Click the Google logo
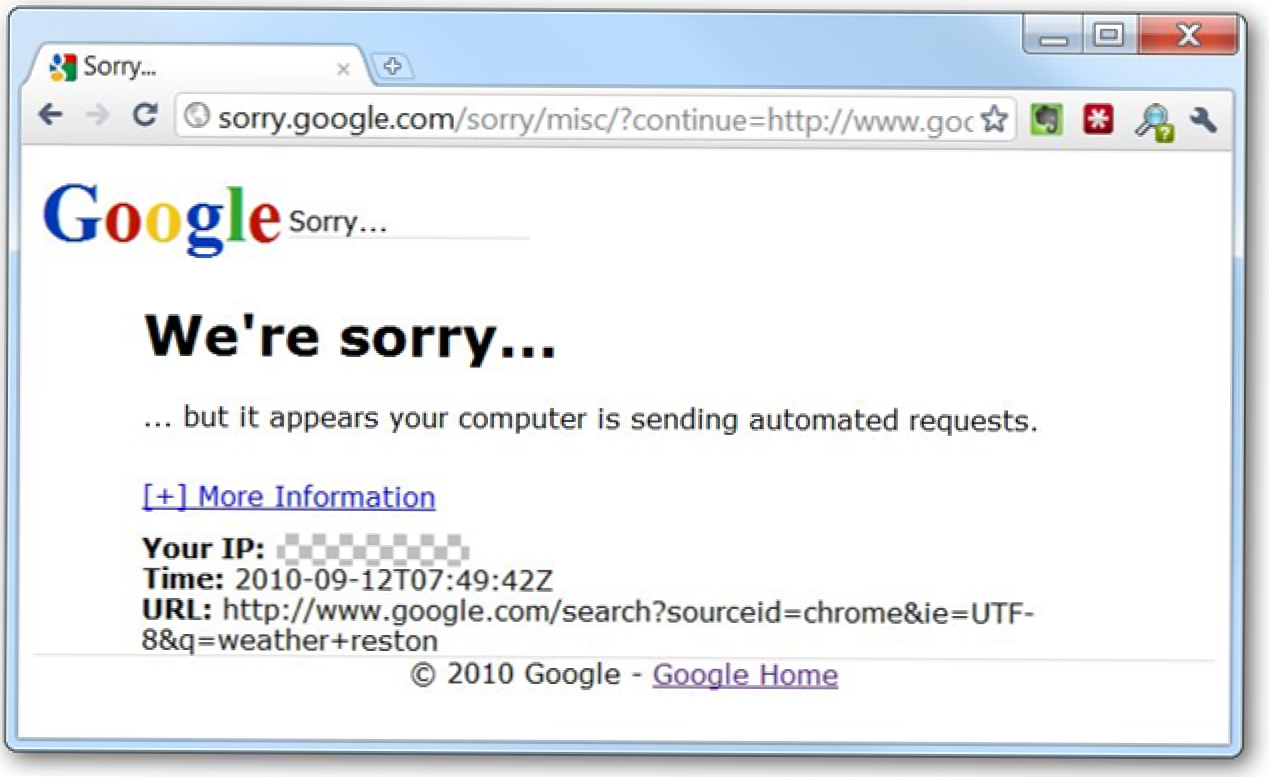This screenshot has width=1269, height=777. [x=162, y=218]
